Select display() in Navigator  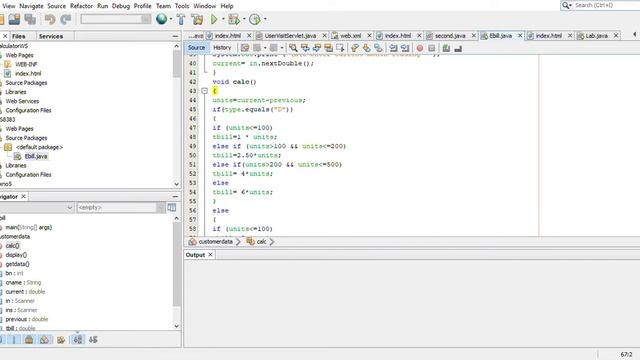[16, 255]
